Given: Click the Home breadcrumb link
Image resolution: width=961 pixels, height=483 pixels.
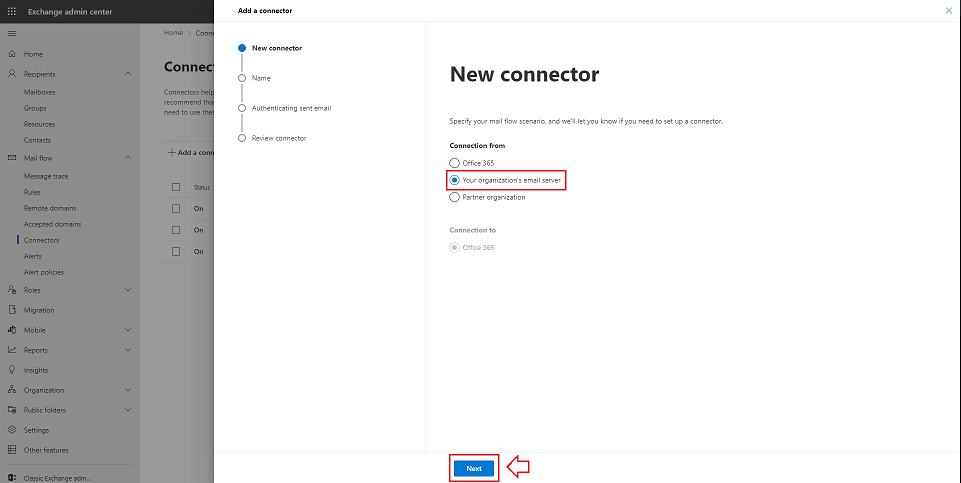Looking at the screenshot, I should (173, 33).
